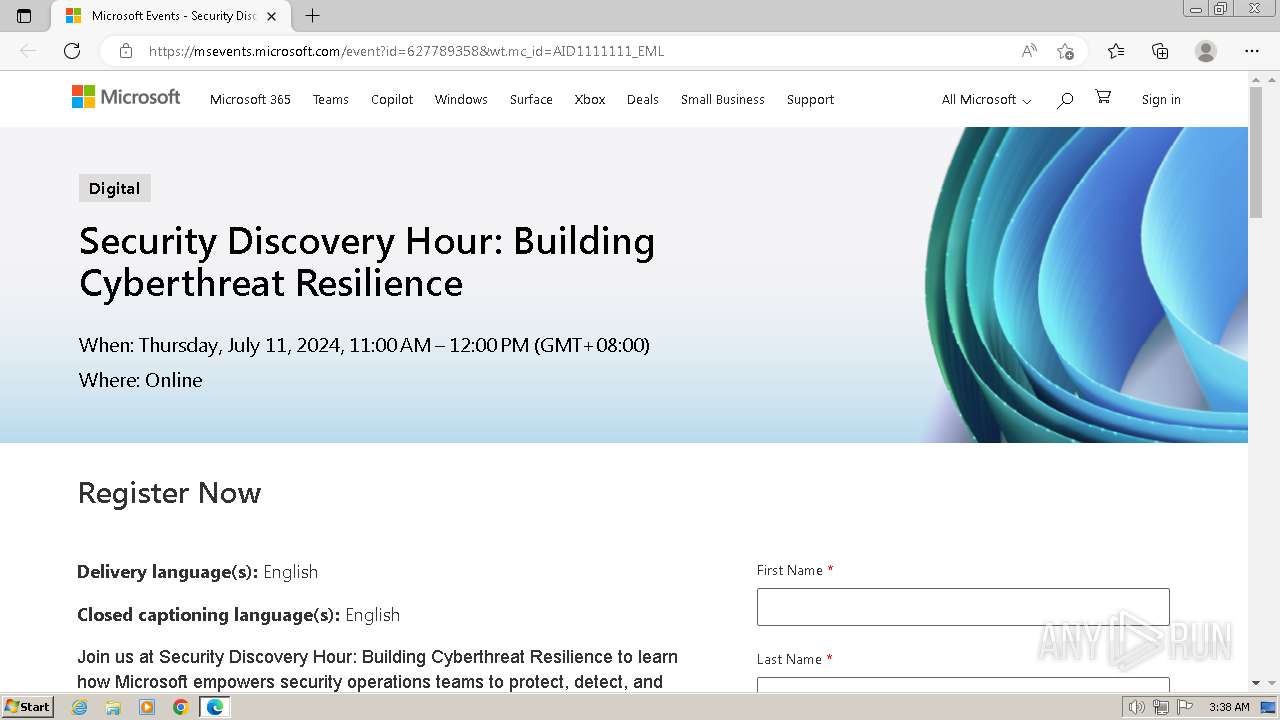Open a new browser tab
This screenshot has width=1280, height=720.
tap(312, 16)
